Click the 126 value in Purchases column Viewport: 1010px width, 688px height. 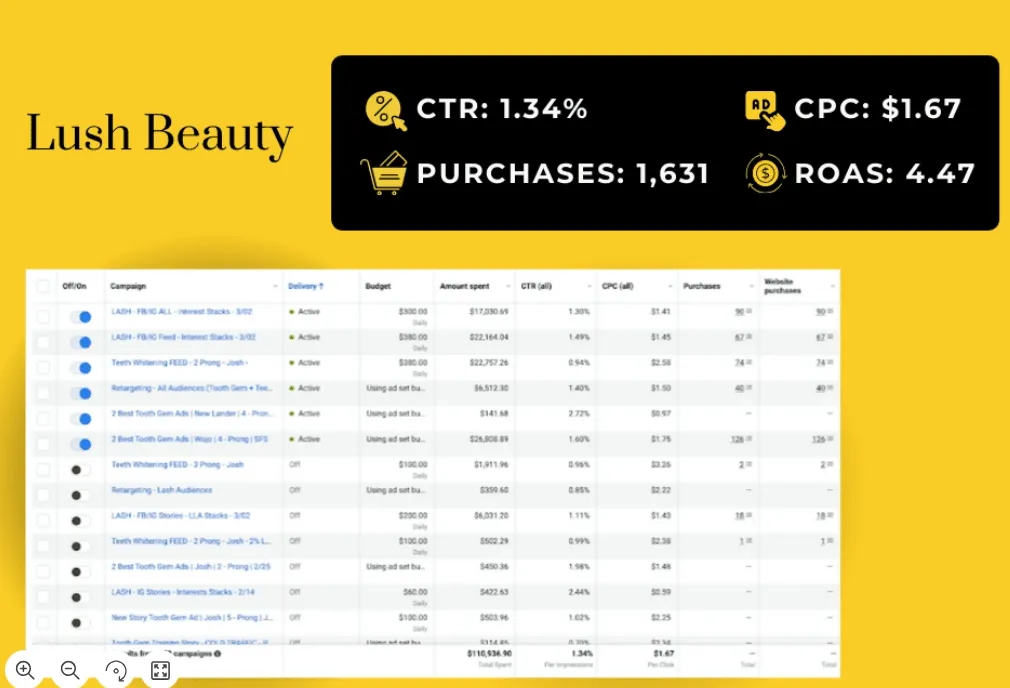pyautogui.click(x=738, y=439)
